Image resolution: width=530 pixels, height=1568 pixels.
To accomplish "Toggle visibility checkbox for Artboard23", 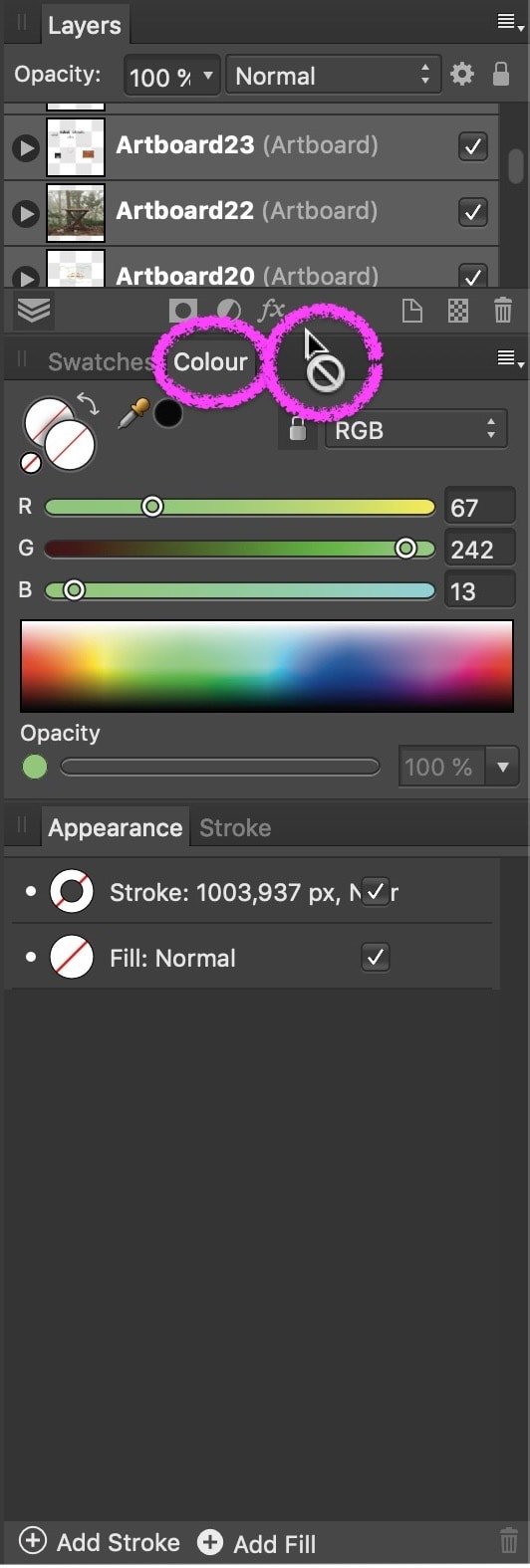I will (472, 146).
